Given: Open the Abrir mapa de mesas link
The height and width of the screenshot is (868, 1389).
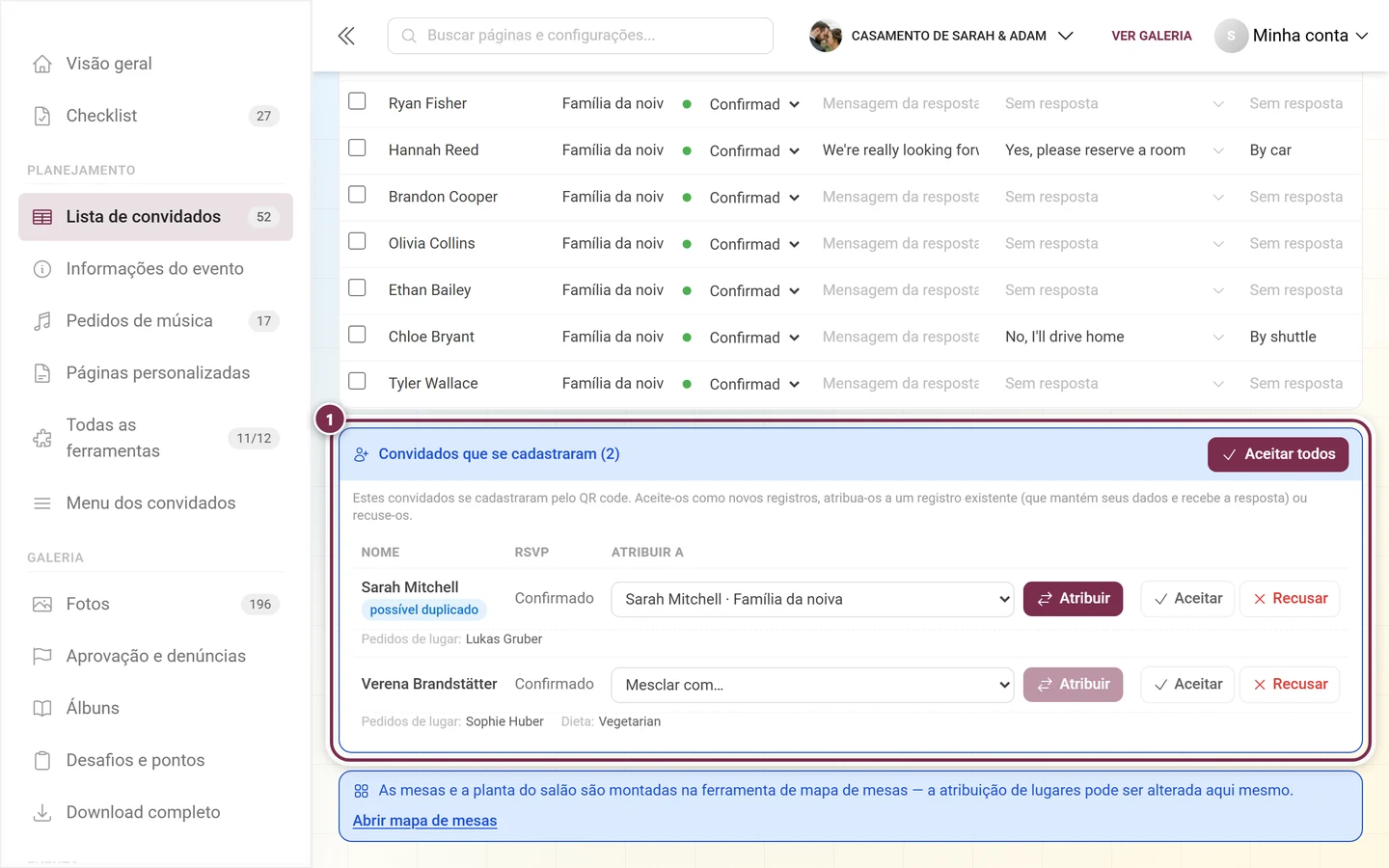Looking at the screenshot, I should click(x=424, y=821).
